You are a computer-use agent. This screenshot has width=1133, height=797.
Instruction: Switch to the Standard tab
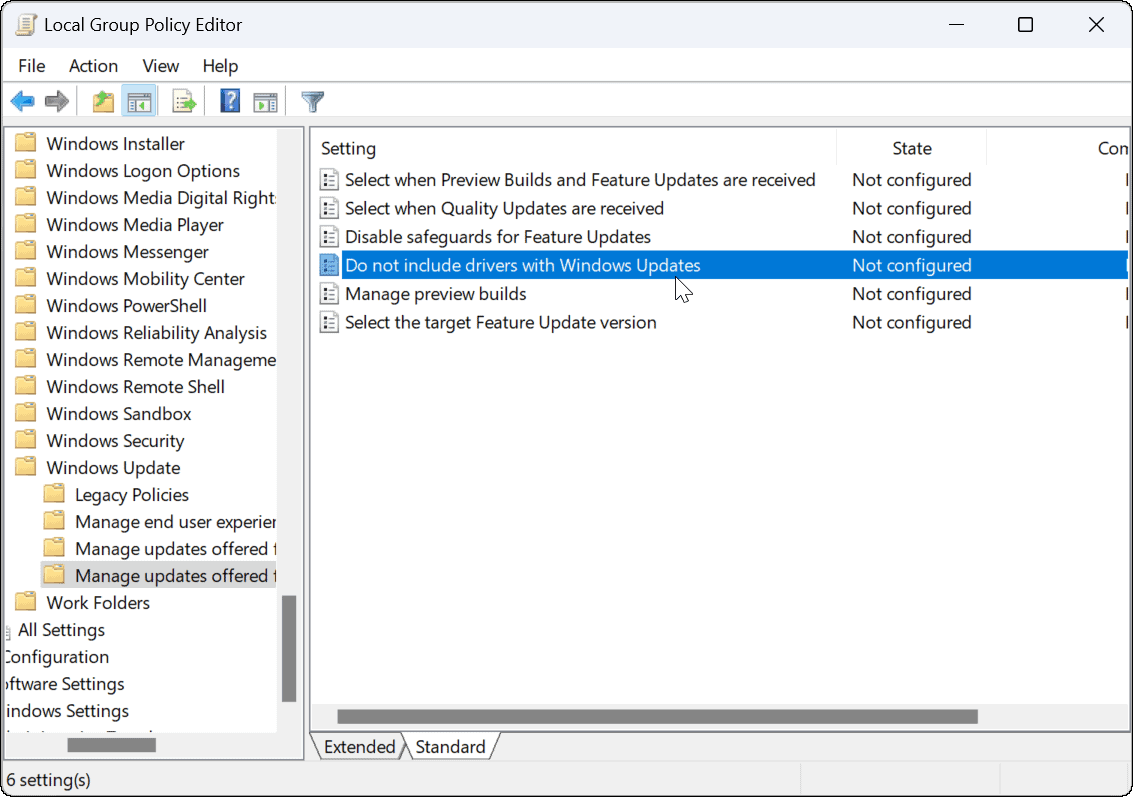[x=450, y=746]
